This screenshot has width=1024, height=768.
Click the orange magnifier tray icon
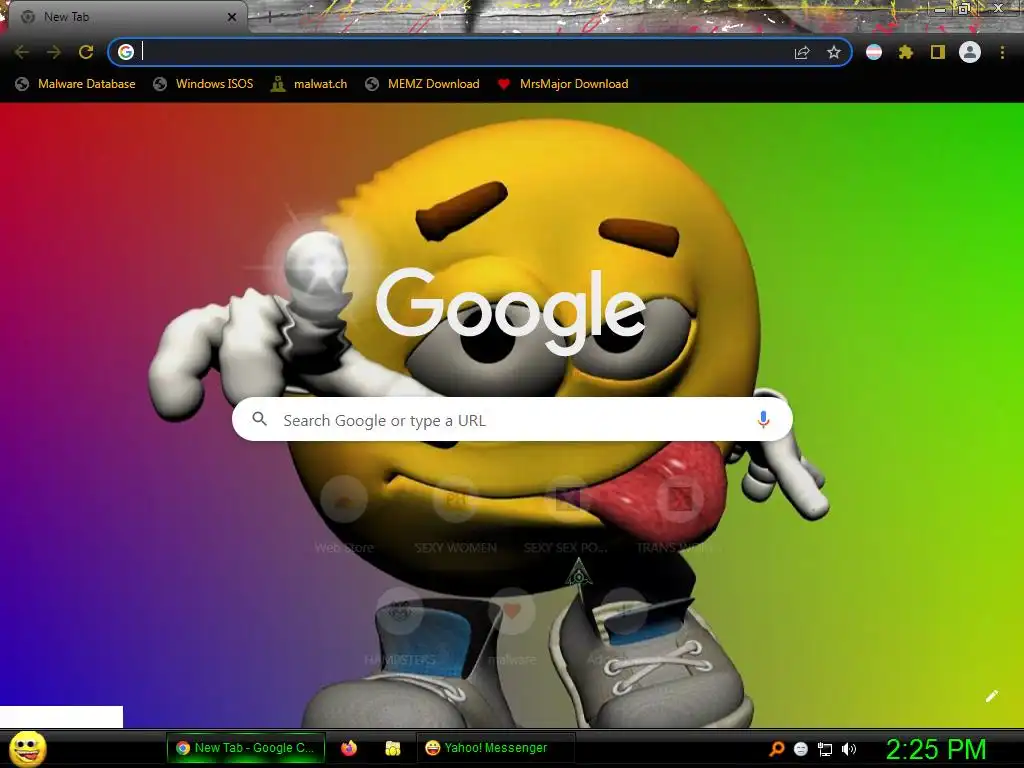[x=776, y=749]
